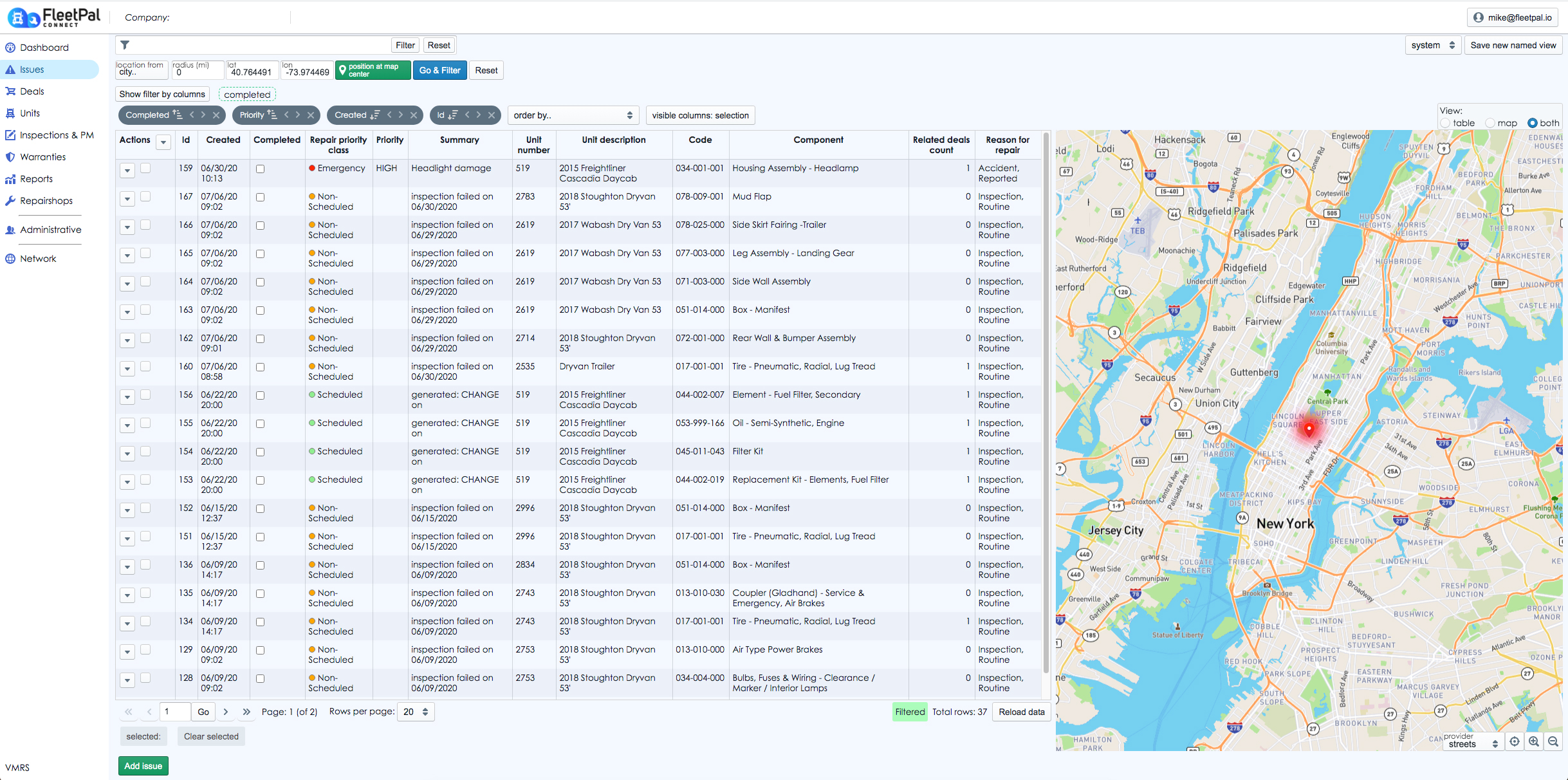Screen dimensions: 1568x780
Task: Open the order by dropdown
Action: [x=573, y=115]
